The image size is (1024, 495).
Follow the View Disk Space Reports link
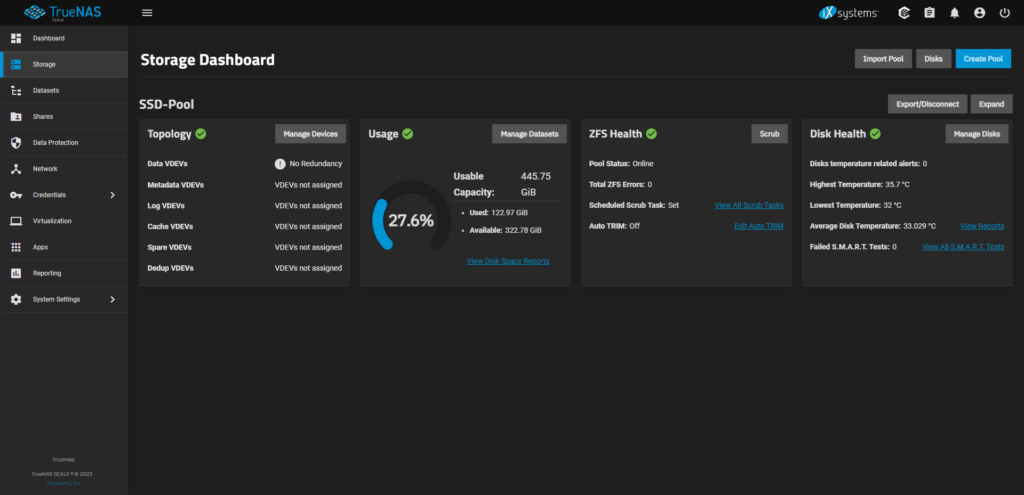click(507, 261)
